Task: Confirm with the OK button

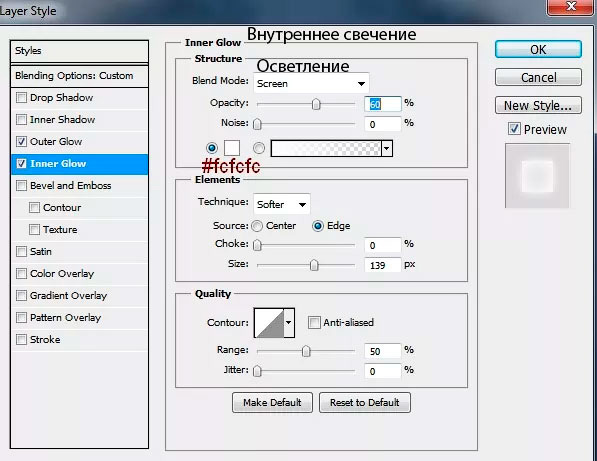Action: pos(538,49)
